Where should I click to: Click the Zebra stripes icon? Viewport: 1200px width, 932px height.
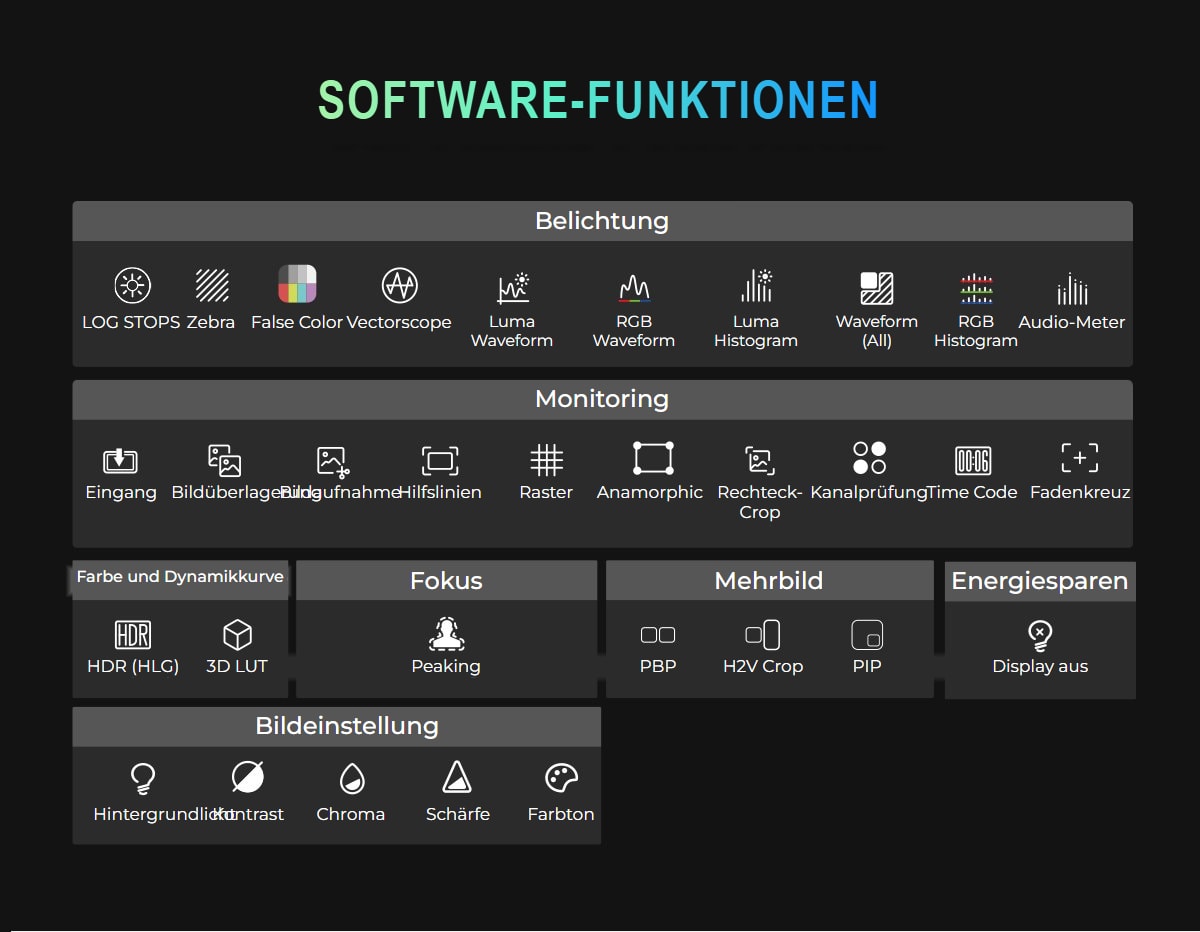[x=212, y=286]
